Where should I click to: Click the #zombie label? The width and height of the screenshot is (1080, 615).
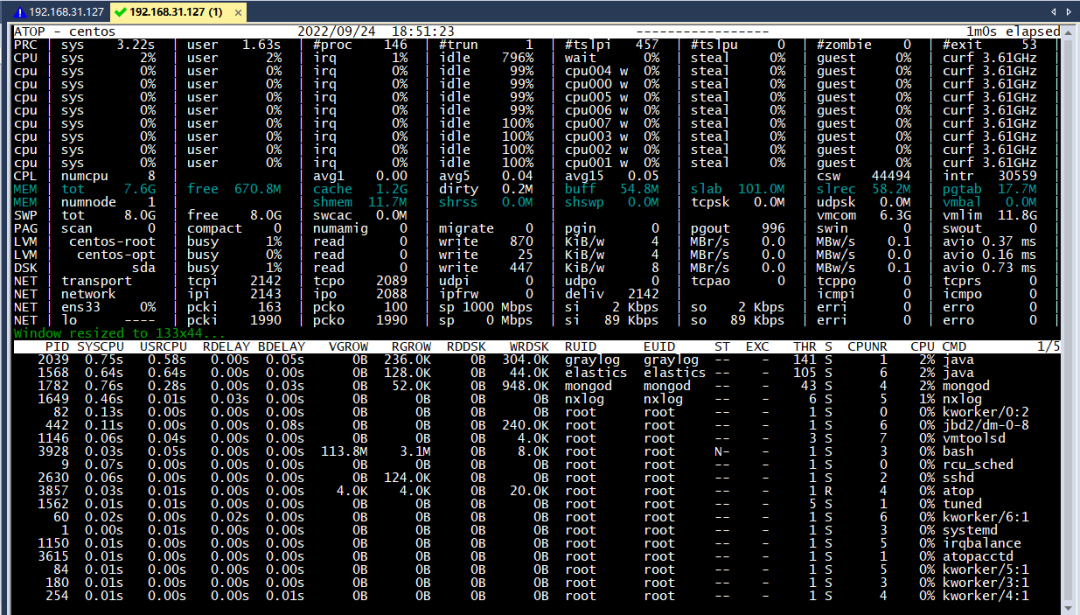(844, 45)
